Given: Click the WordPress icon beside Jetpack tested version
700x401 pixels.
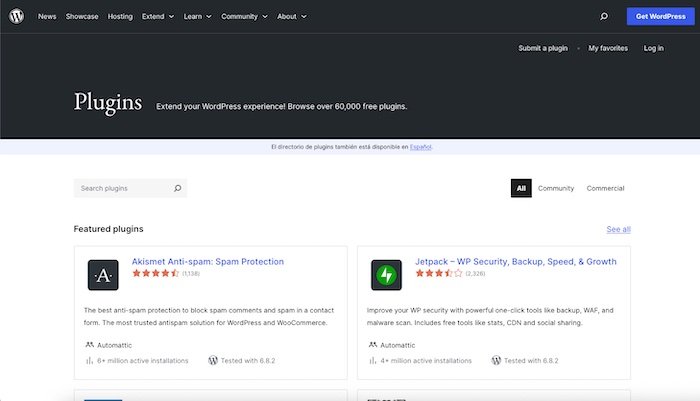Looking at the screenshot, I should pyautogui.click(x=496, y=360).
